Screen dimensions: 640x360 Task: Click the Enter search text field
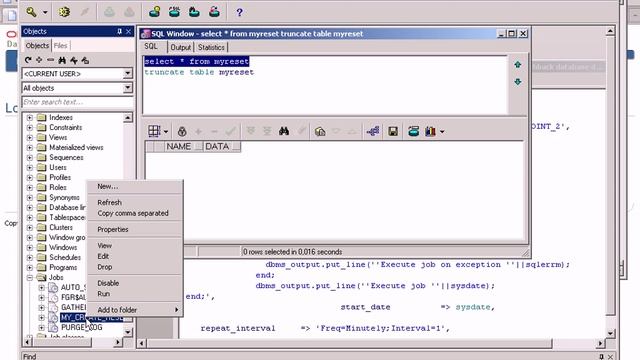77,102
